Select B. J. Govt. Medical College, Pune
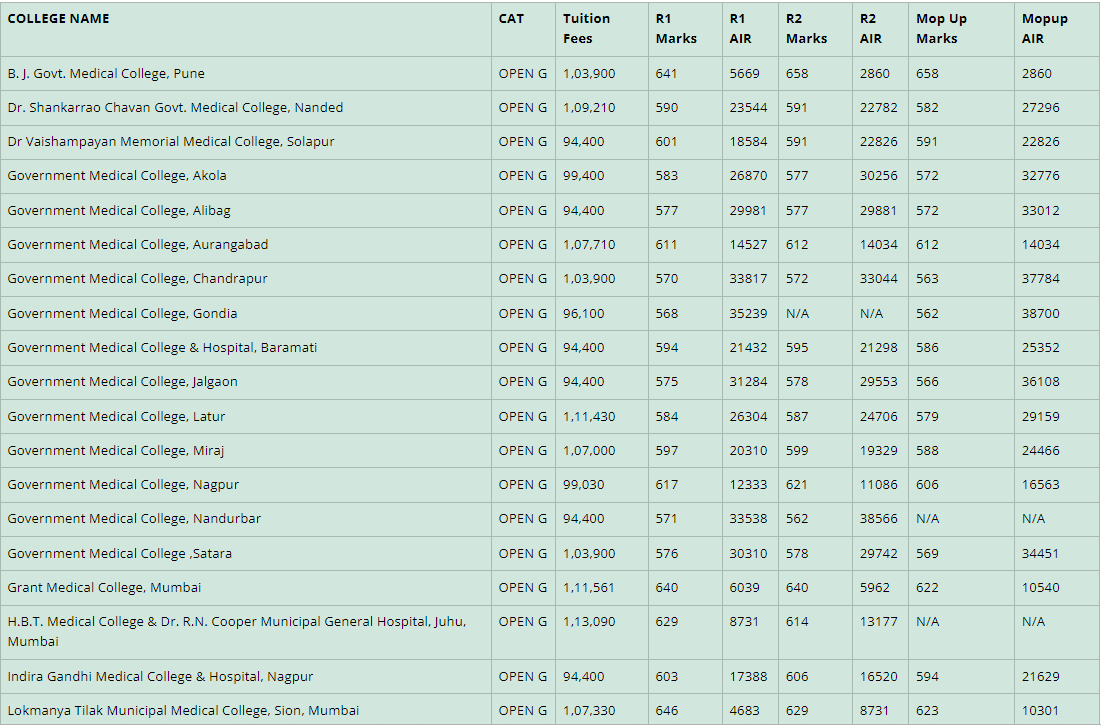This screenshot has width=1101, height=725. pyautogui.click(x=106, y=73)
